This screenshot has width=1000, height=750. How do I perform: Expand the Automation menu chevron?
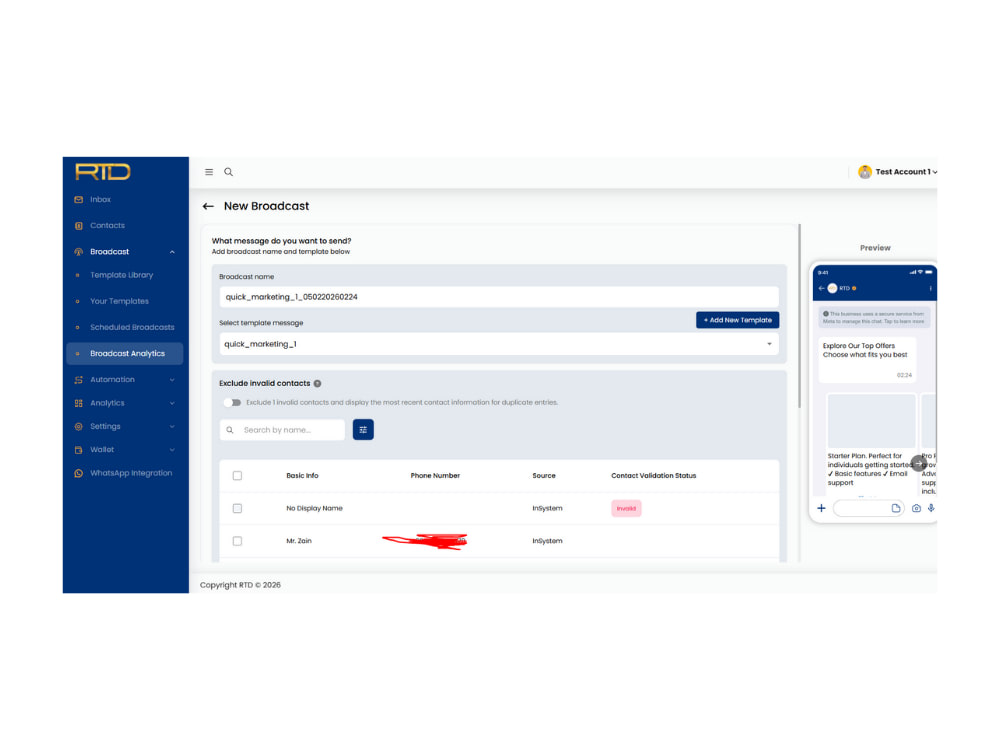pyautogui.click(x=172, y=380)
